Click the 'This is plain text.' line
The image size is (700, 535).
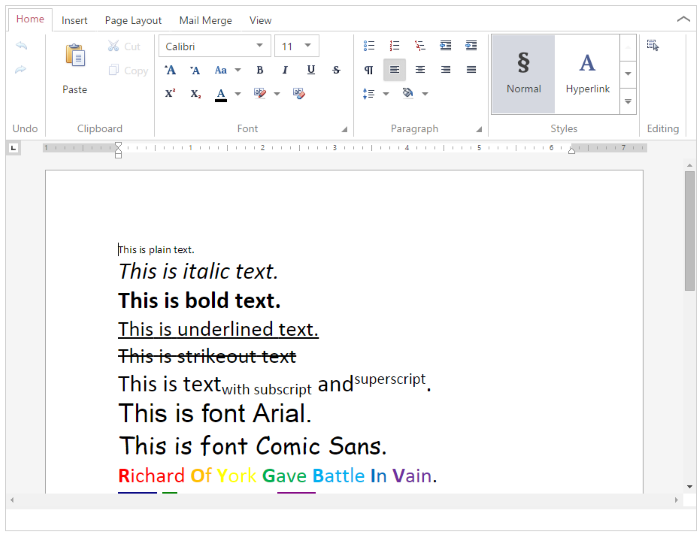(156, 250)
